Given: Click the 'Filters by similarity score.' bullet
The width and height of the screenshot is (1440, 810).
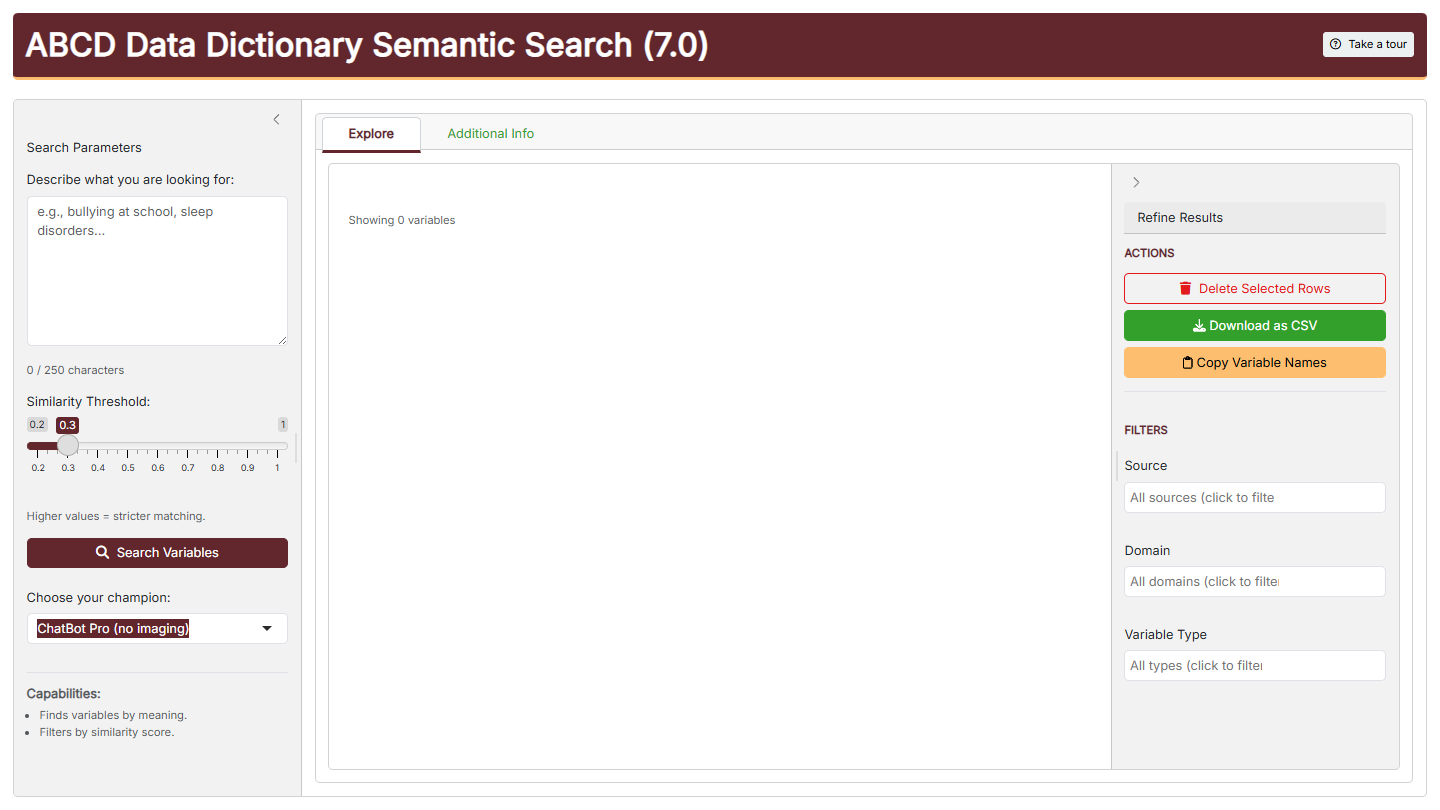Looking at the screenshot, I should click(x=107, y=732).
